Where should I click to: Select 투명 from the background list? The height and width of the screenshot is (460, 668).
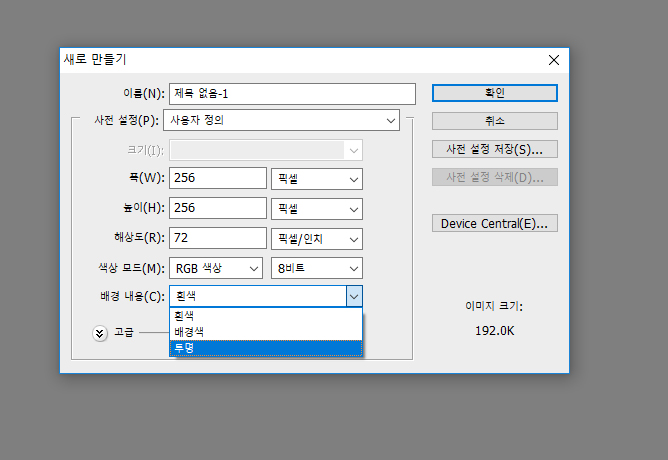pos(266,348)
